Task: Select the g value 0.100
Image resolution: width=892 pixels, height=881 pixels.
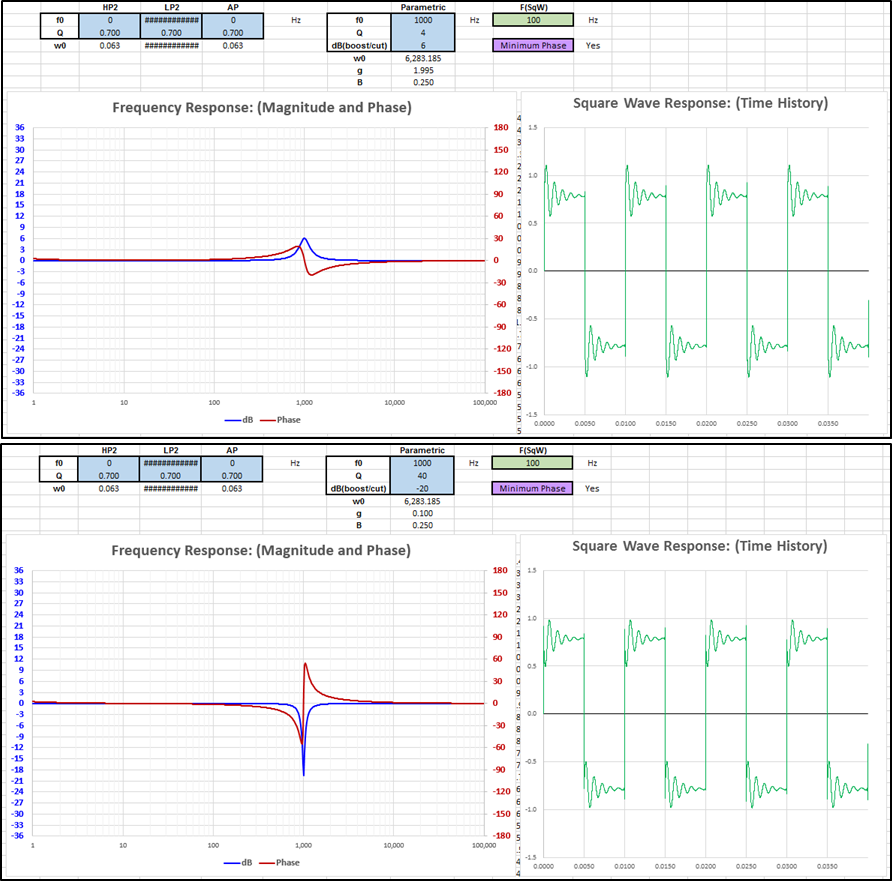Action: 422,513
